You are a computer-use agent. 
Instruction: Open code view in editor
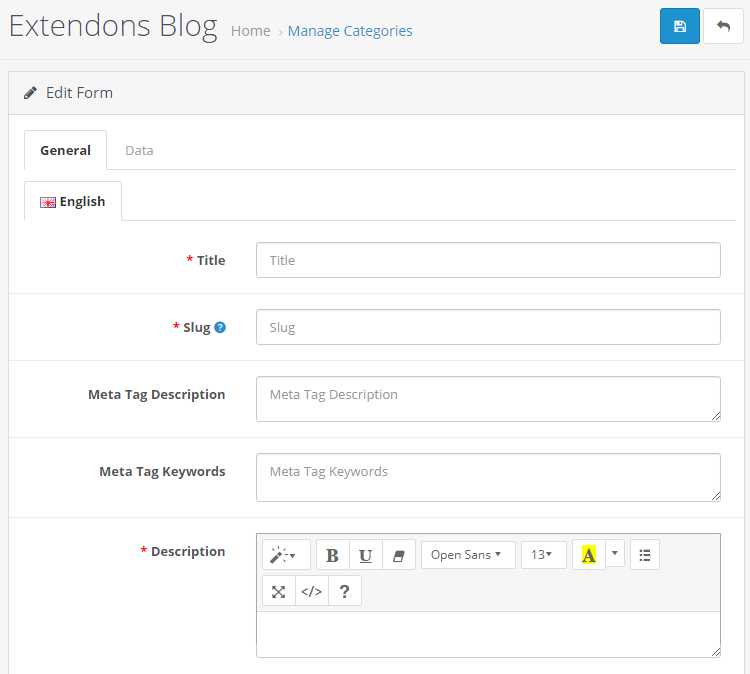point(311,592)
